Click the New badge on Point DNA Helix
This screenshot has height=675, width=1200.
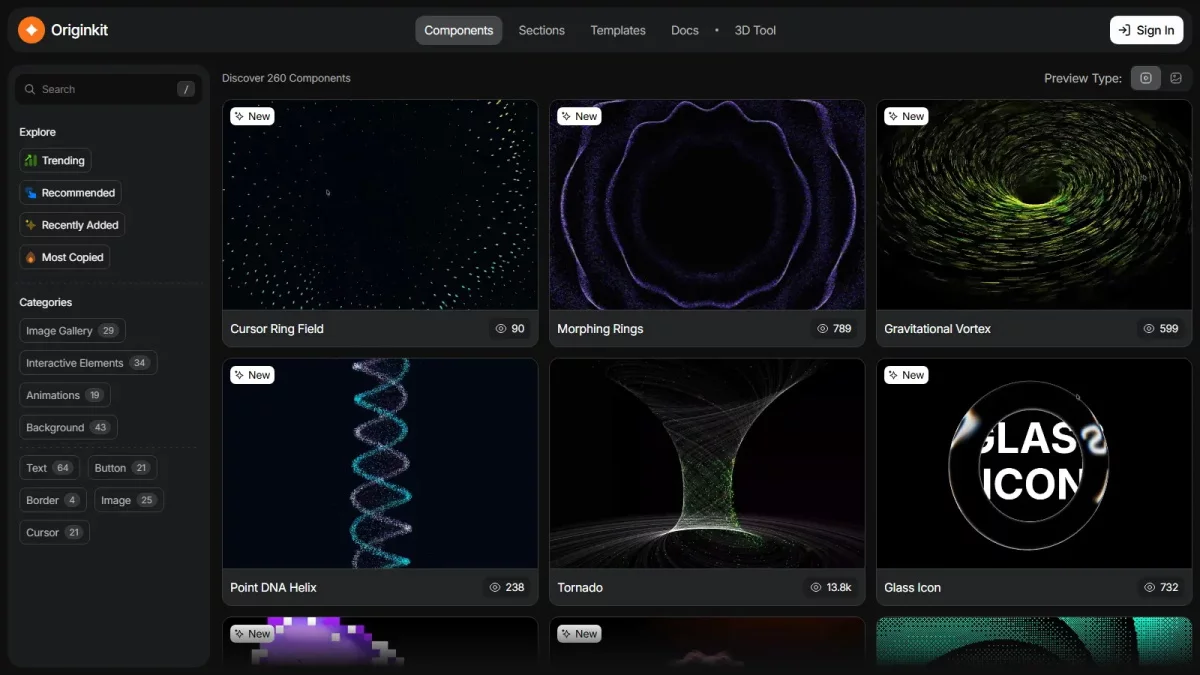252,375
